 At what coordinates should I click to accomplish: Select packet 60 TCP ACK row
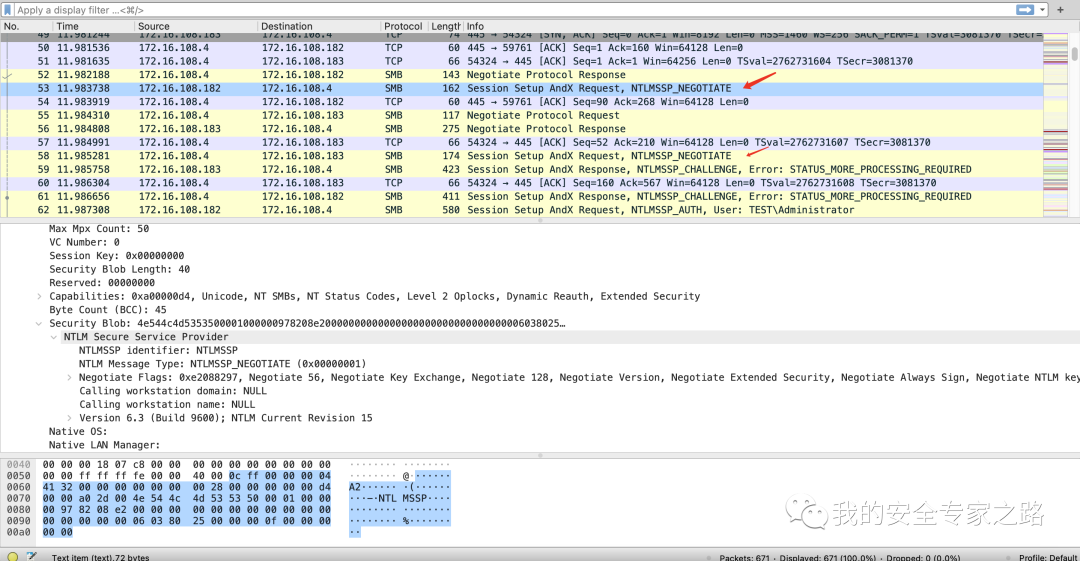521,183
